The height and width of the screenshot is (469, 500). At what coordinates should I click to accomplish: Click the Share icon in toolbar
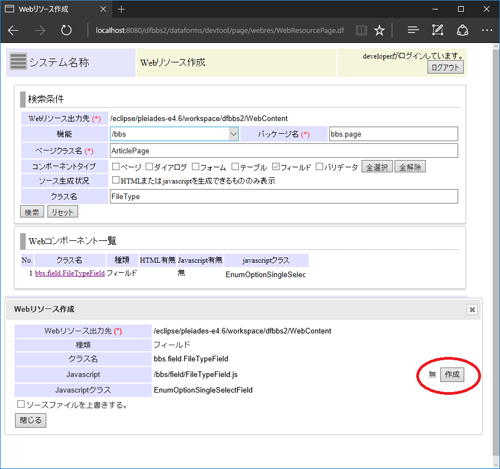coord(462,30)
